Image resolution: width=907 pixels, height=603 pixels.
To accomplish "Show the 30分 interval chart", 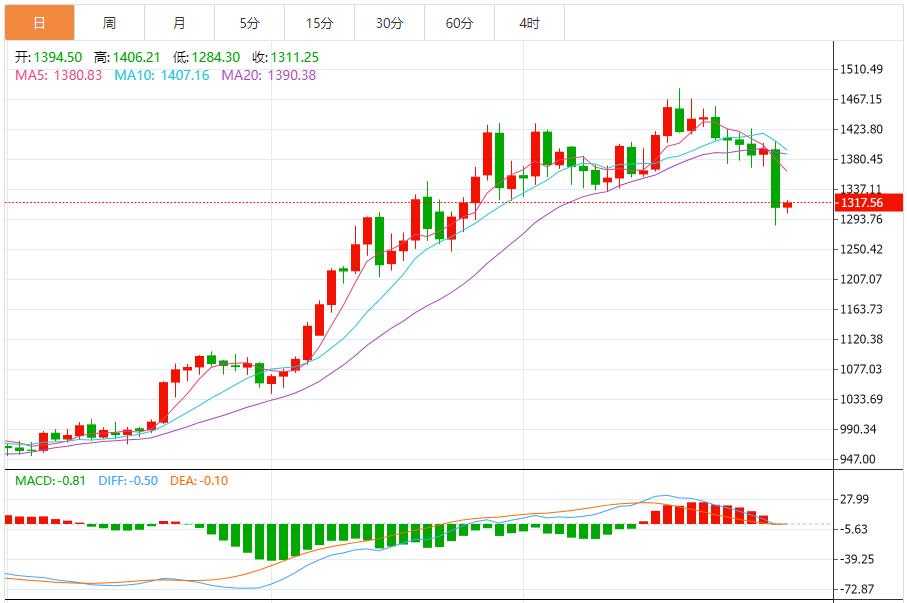I will pyautogui.click(x=389, y=22).
